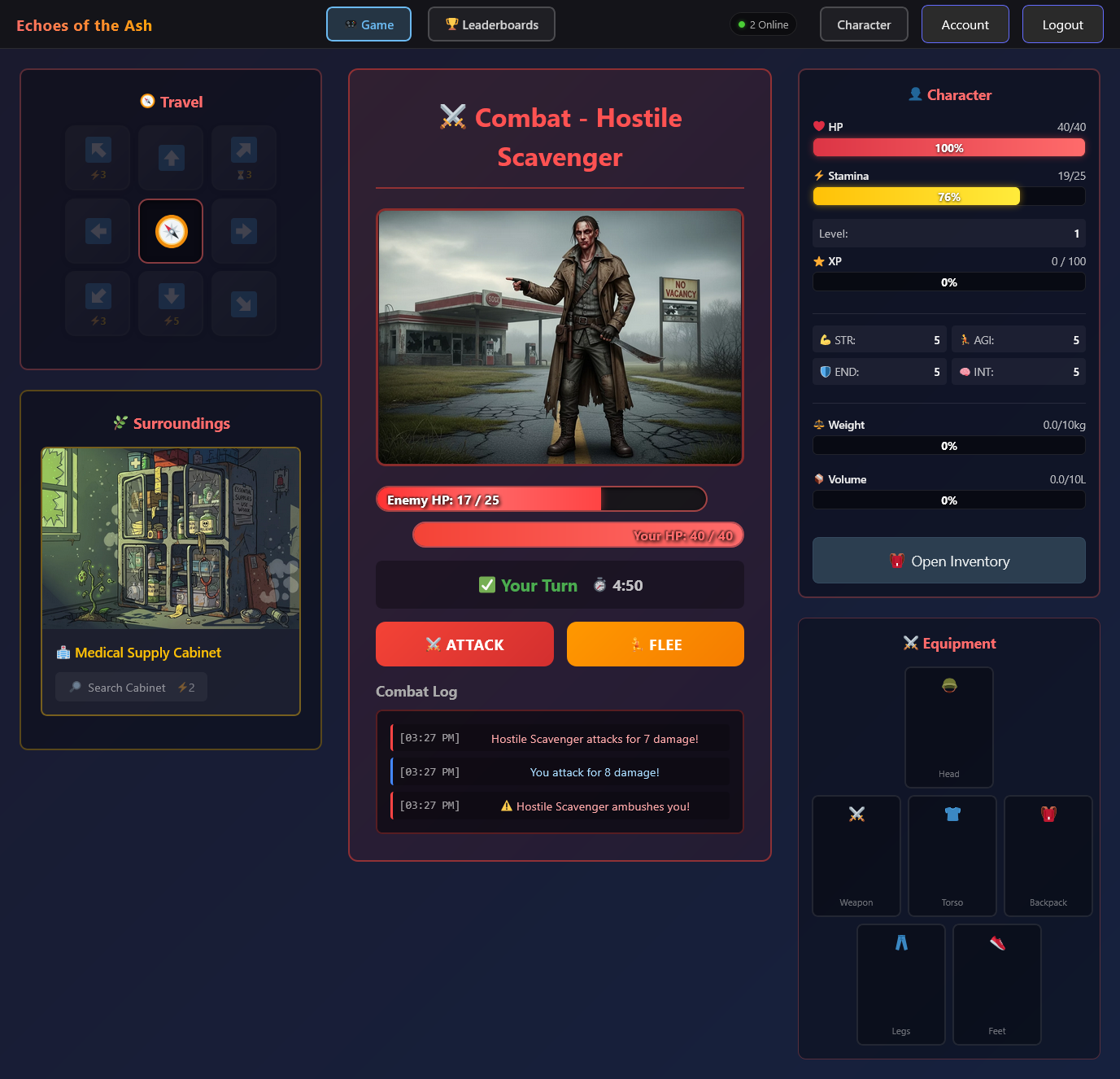Travel west using the left arrow
1120x1079 pixels.
pos(98,231)
